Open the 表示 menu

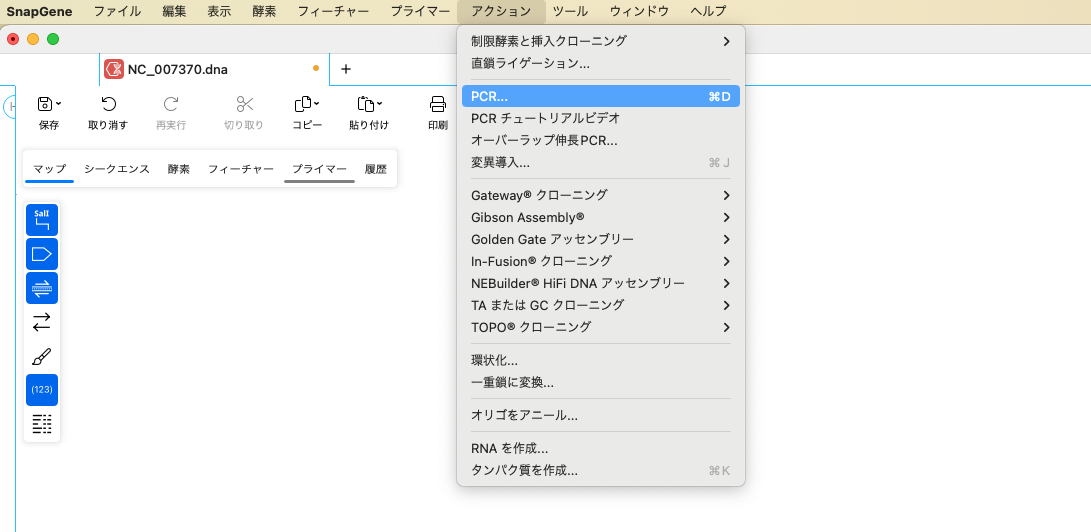(x=219, y=11)
